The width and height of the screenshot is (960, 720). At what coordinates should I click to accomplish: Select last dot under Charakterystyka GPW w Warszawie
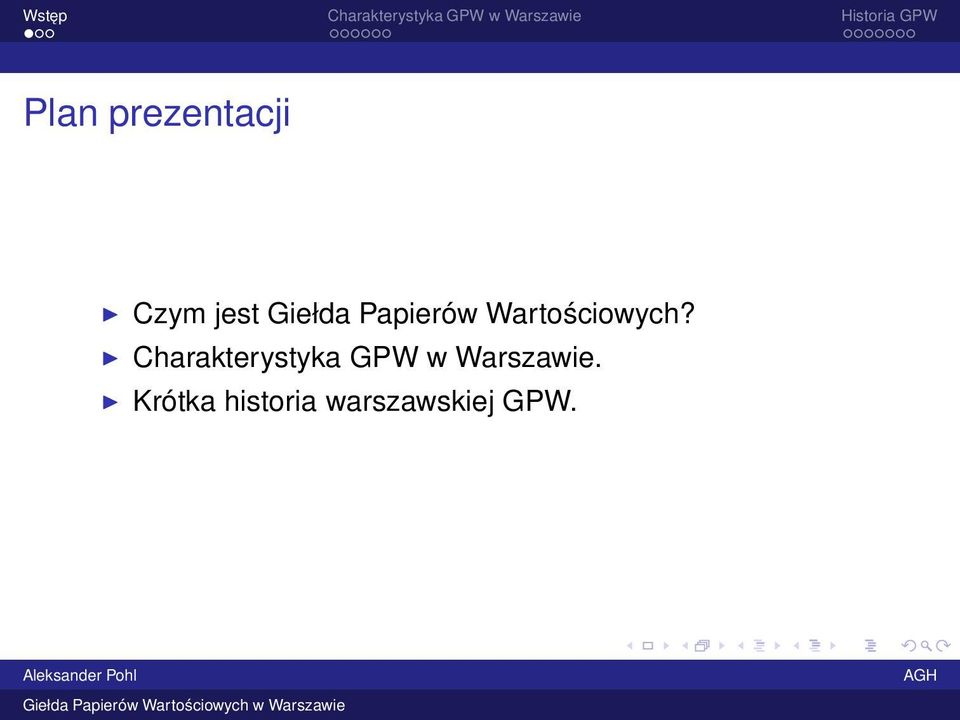click(x=386, y=34)
